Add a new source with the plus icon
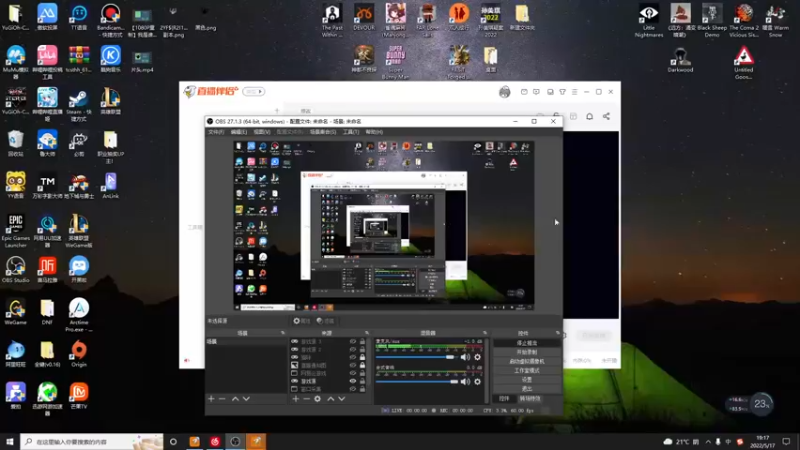This screenshot has width=800, height=450. coord(295,399)
